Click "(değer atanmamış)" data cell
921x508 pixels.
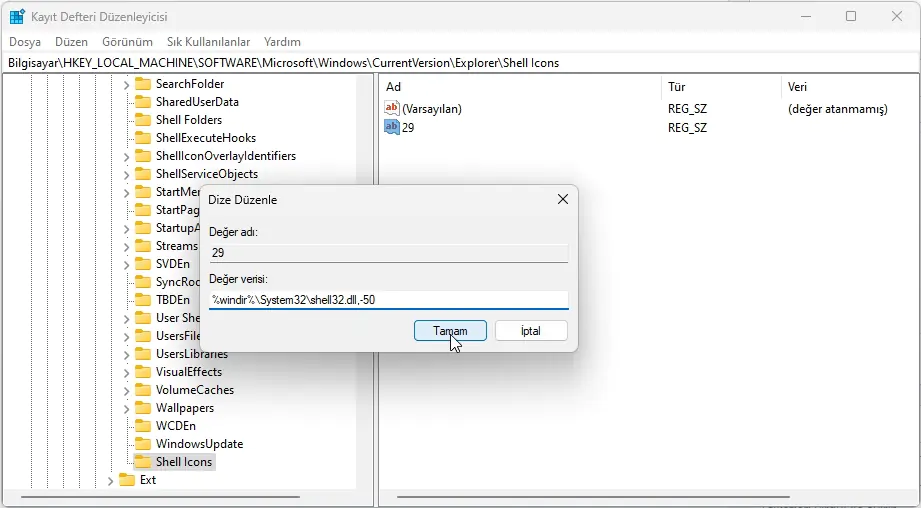838,109
